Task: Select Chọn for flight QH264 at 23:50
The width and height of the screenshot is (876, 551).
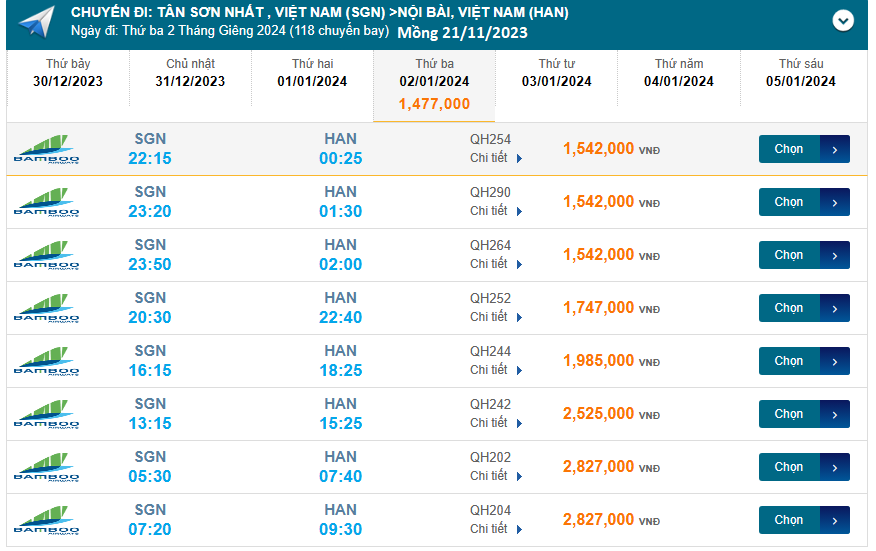Action: tap(789, 255)
